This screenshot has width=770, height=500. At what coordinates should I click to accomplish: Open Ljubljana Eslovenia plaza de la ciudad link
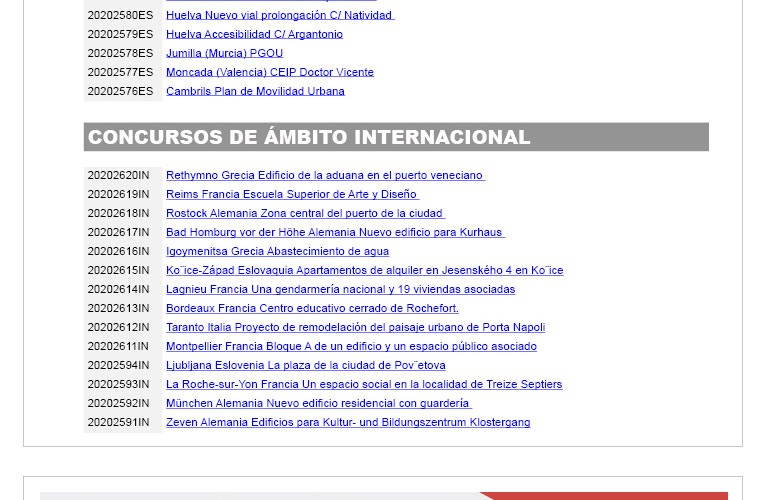(305, 365)
